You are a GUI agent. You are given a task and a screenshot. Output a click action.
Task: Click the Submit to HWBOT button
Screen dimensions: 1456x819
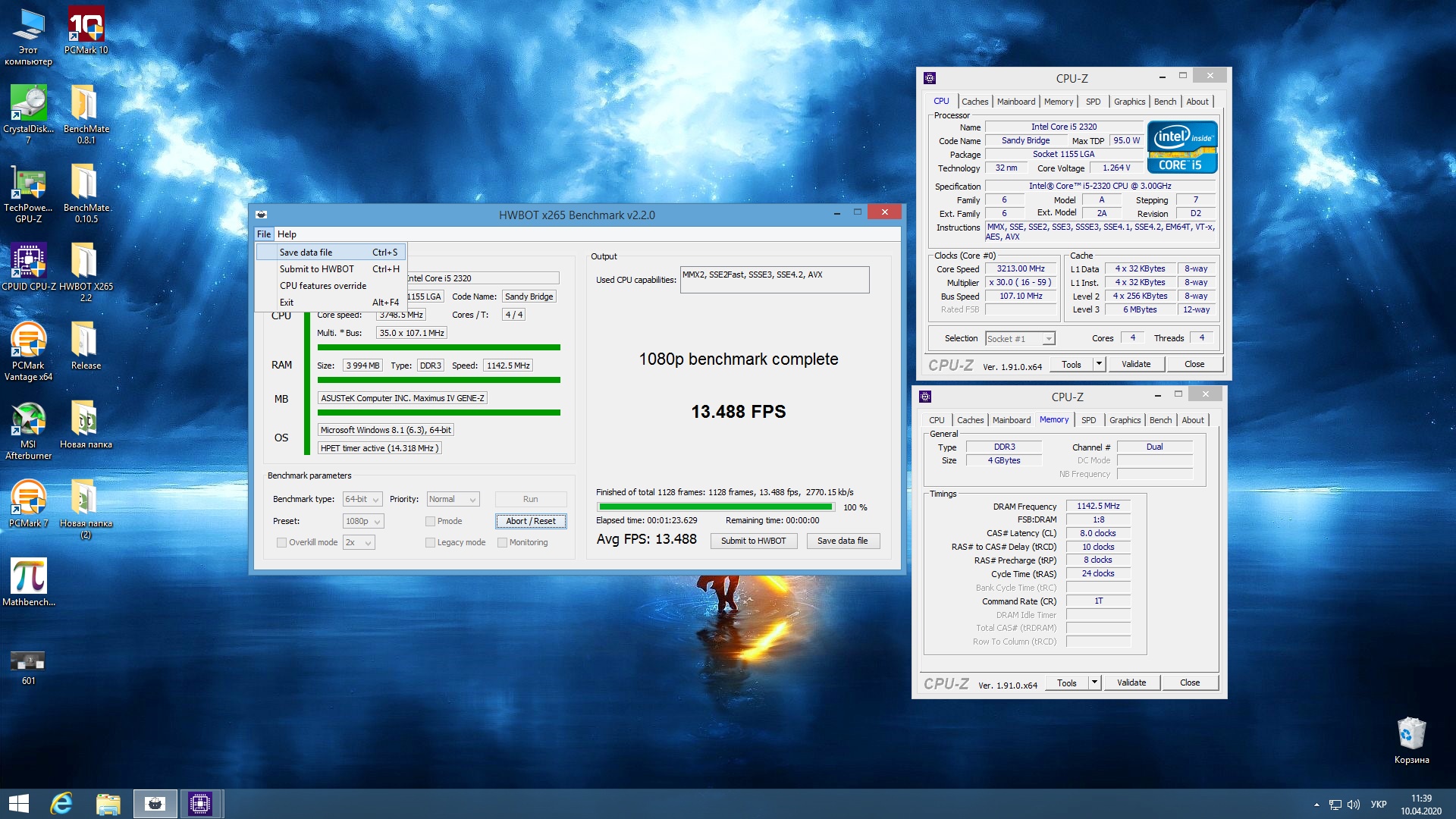click(x=753, y=541)
